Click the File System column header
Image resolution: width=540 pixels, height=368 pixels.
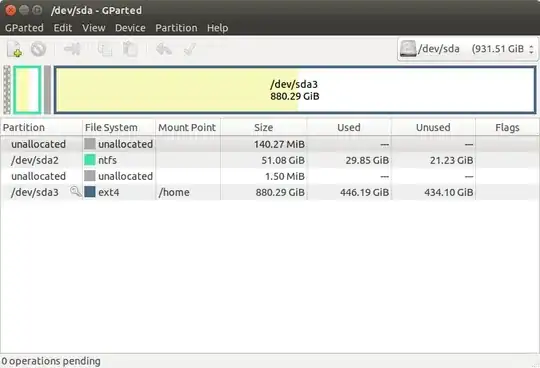pos(119,127)
